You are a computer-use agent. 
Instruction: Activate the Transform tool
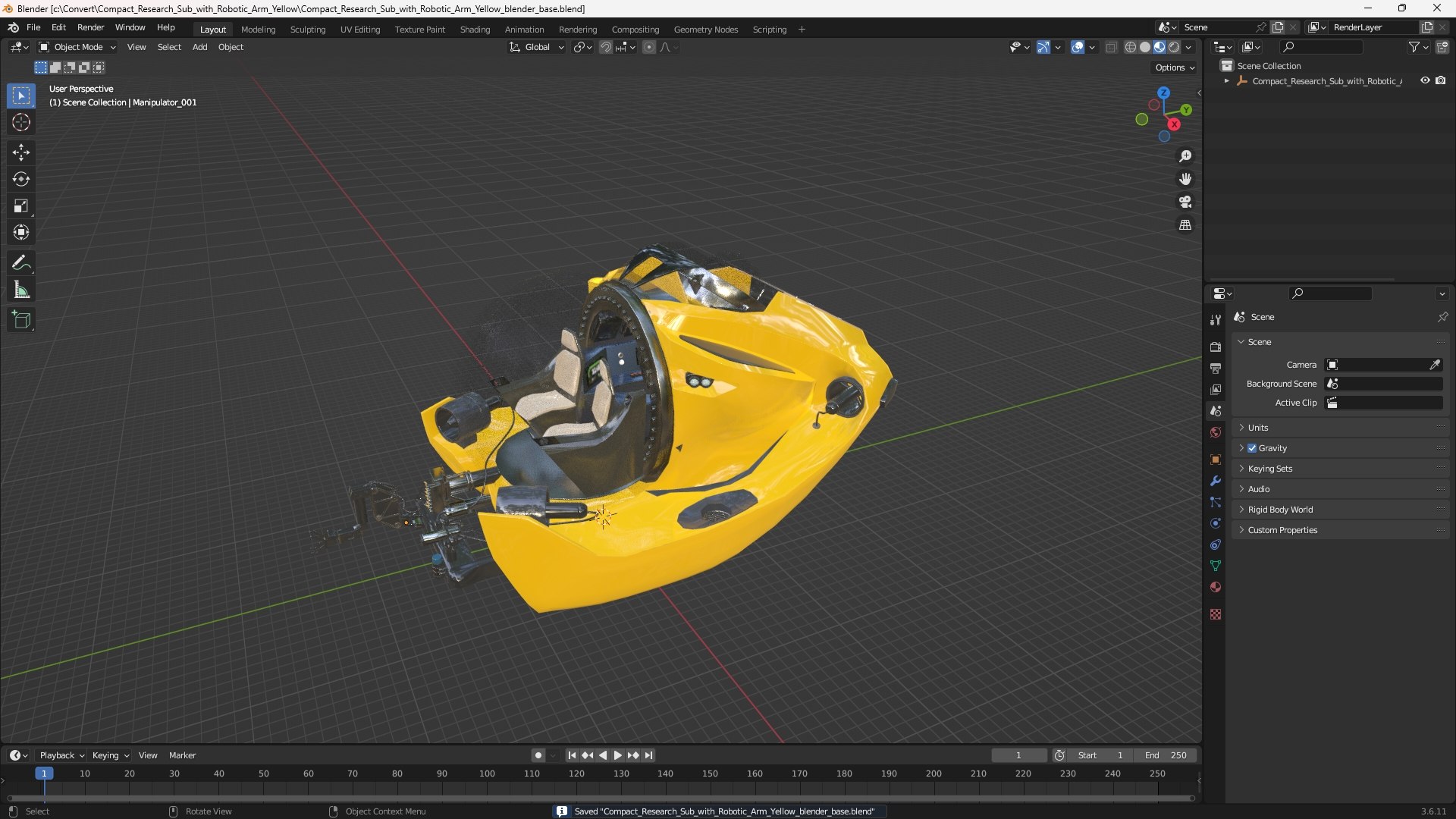pyautogui.click(x=21, y=232)
